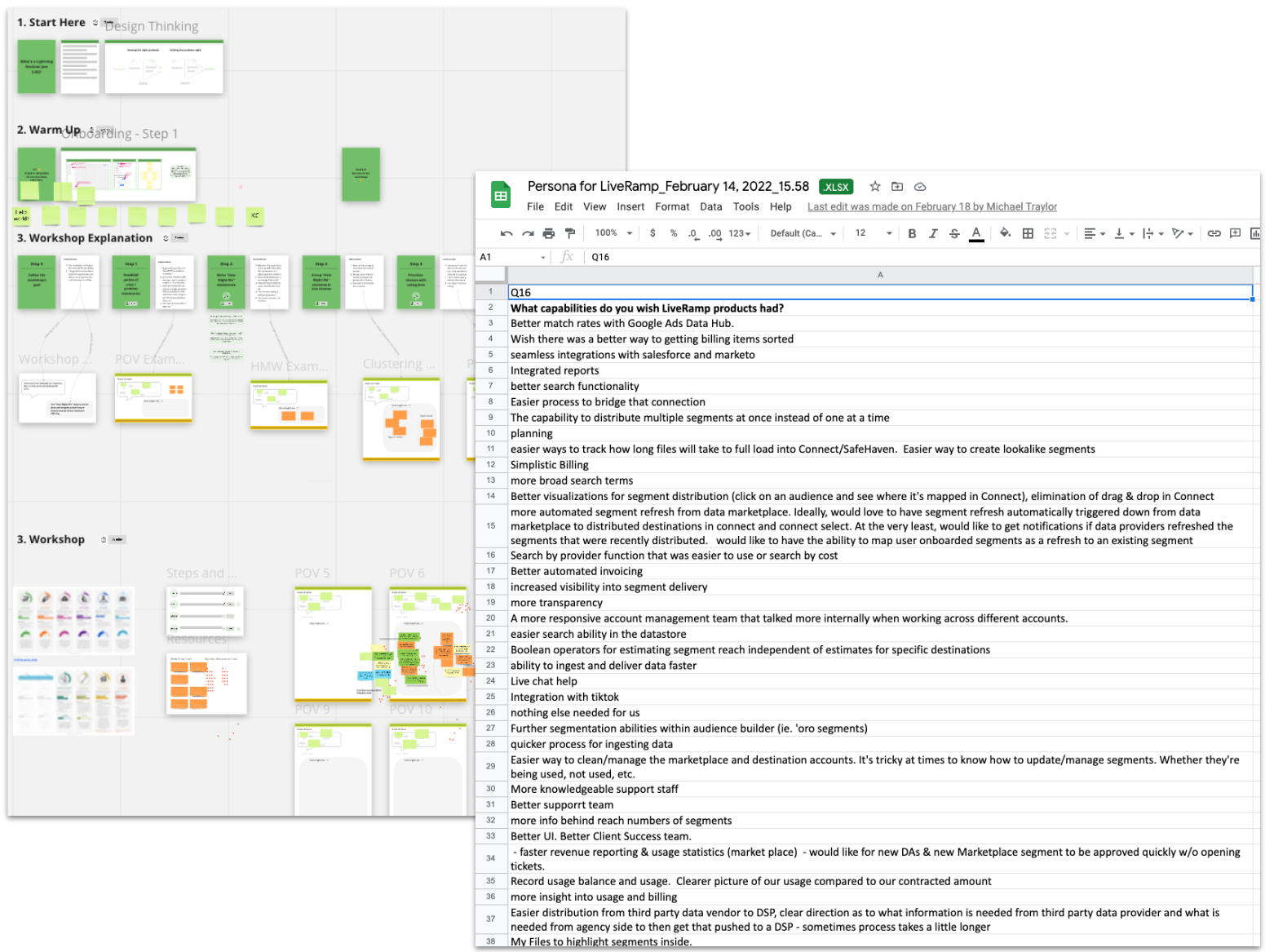Viewport: 1274px width, 952px height.
Task: Open the Default font family dropdown
Action: 803,233
